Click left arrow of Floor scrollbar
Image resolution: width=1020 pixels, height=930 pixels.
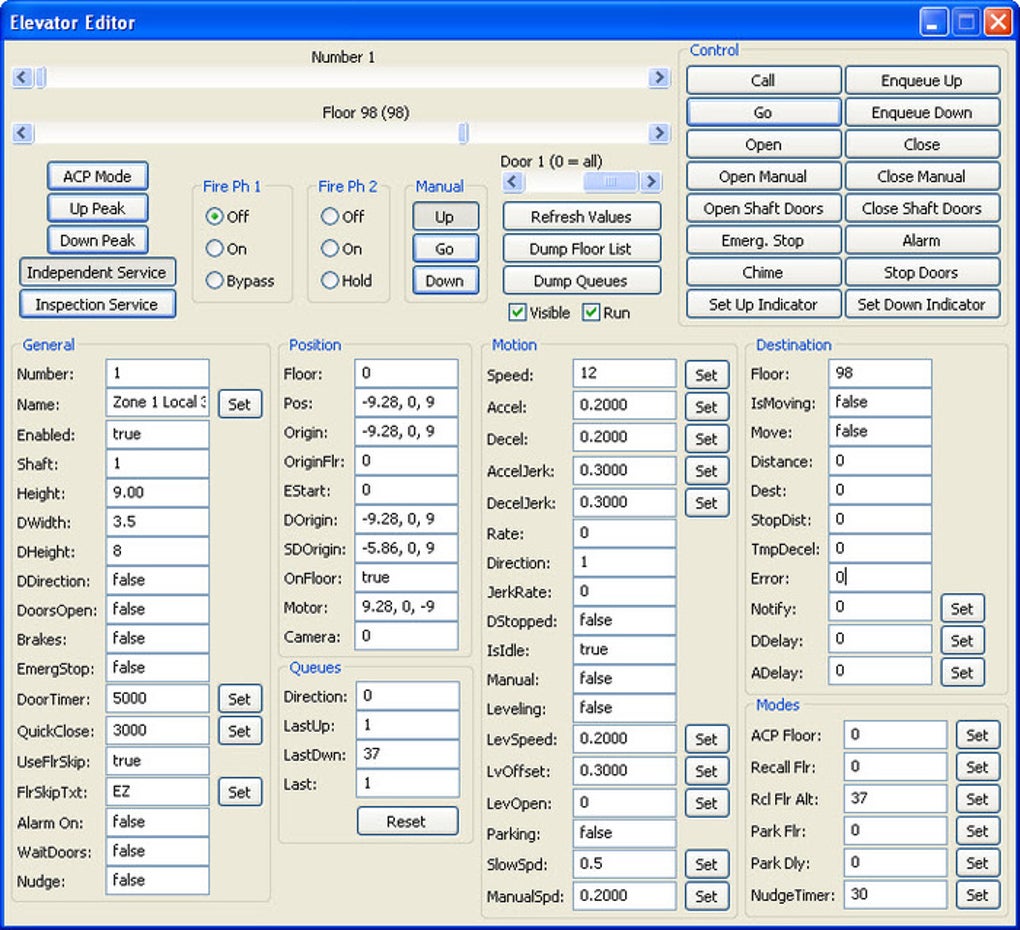(x=23, y=133)
